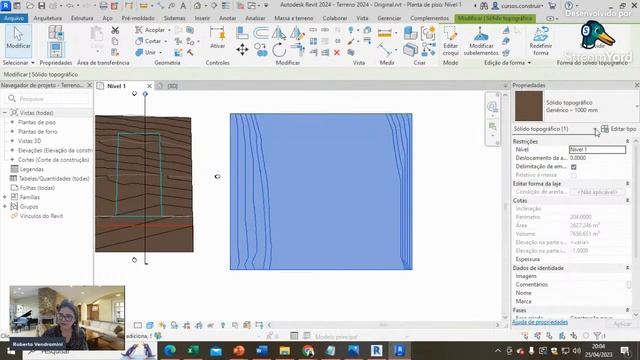Image resolution: width=640 pixels, height=360 pixels.
Task: Expand the Grupos tree node
Action: [x=5, y=207]
